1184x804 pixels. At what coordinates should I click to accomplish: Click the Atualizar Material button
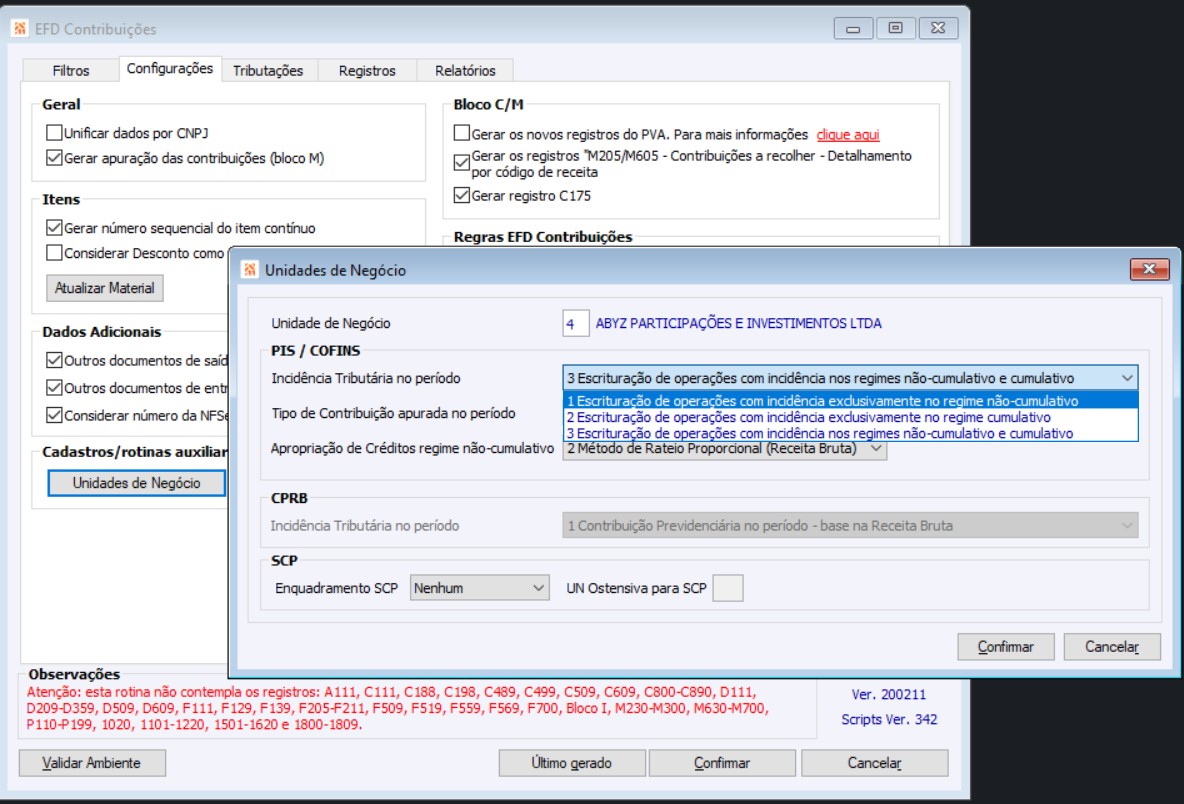(105, 288)
